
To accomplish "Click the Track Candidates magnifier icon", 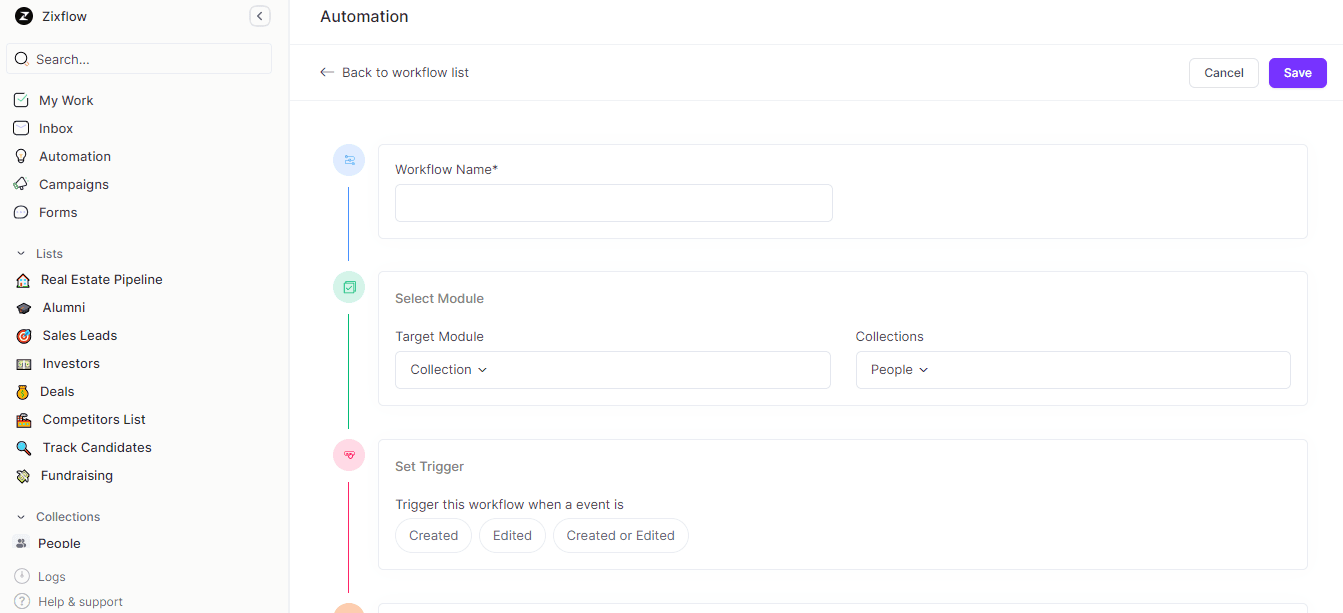I will [23, 447].
